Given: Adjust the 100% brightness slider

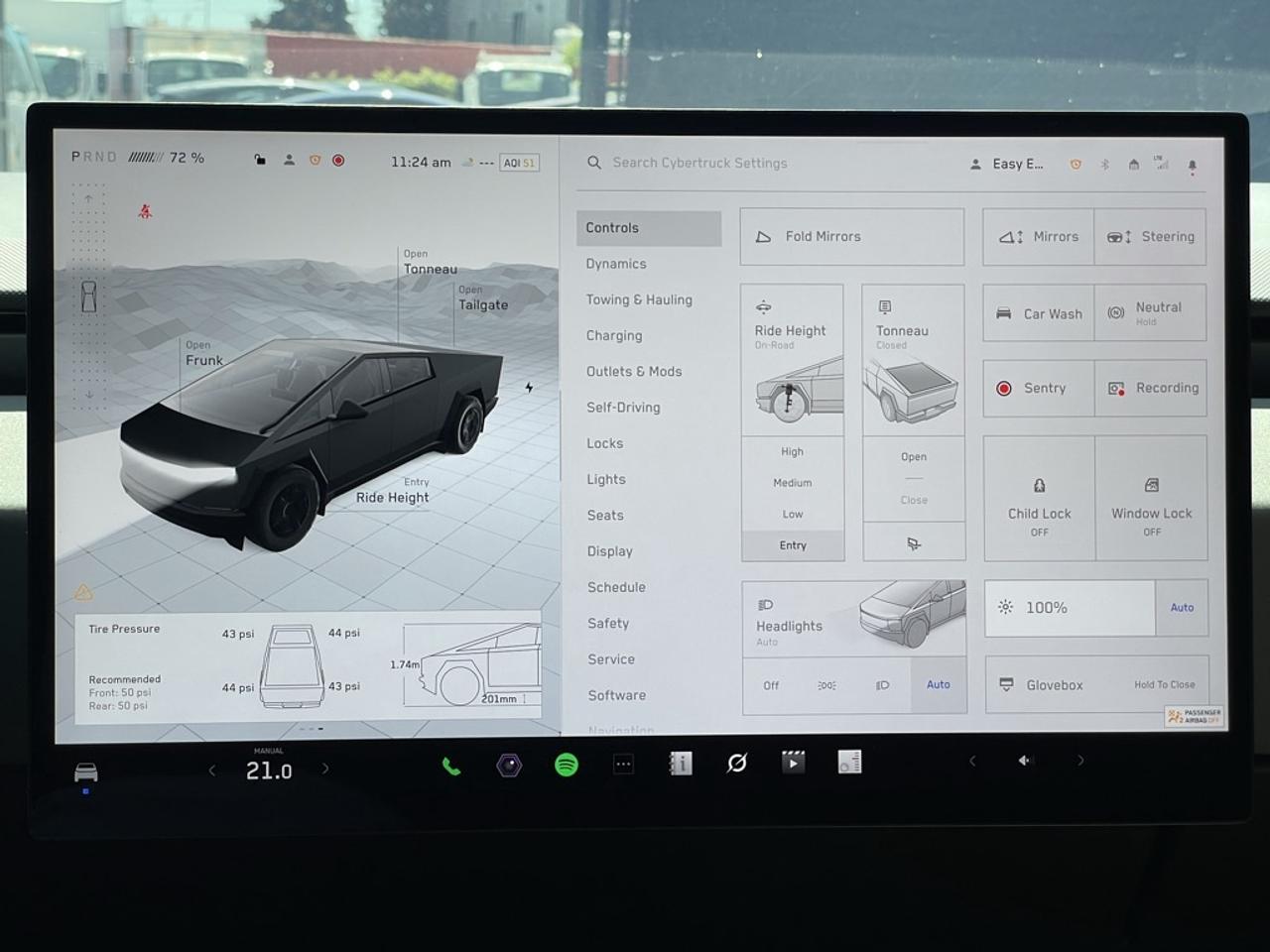Looking at the screenshot, I should (x=1071, y=608).
